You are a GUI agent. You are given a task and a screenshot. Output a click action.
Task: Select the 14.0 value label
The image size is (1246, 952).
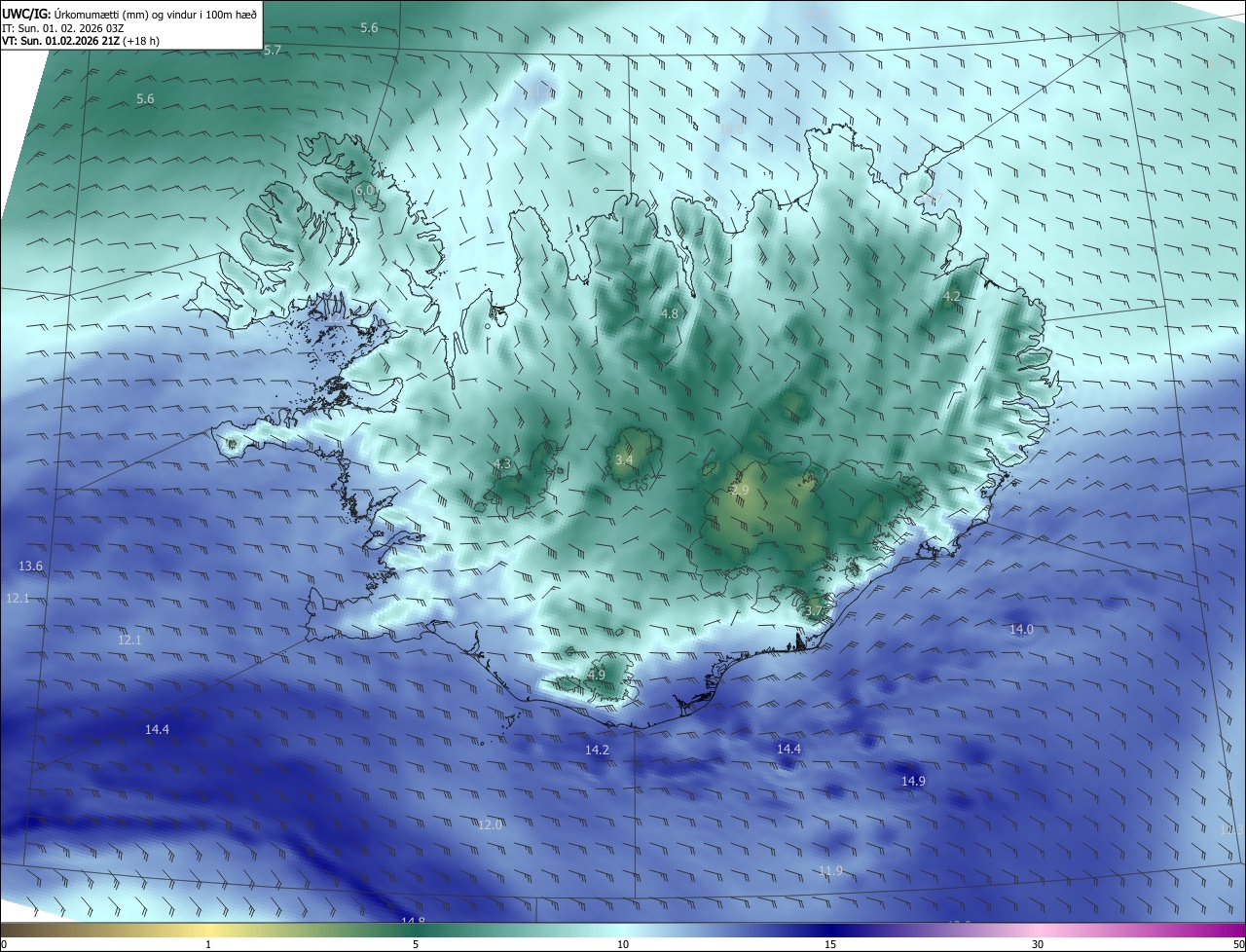pos(1021,630)
